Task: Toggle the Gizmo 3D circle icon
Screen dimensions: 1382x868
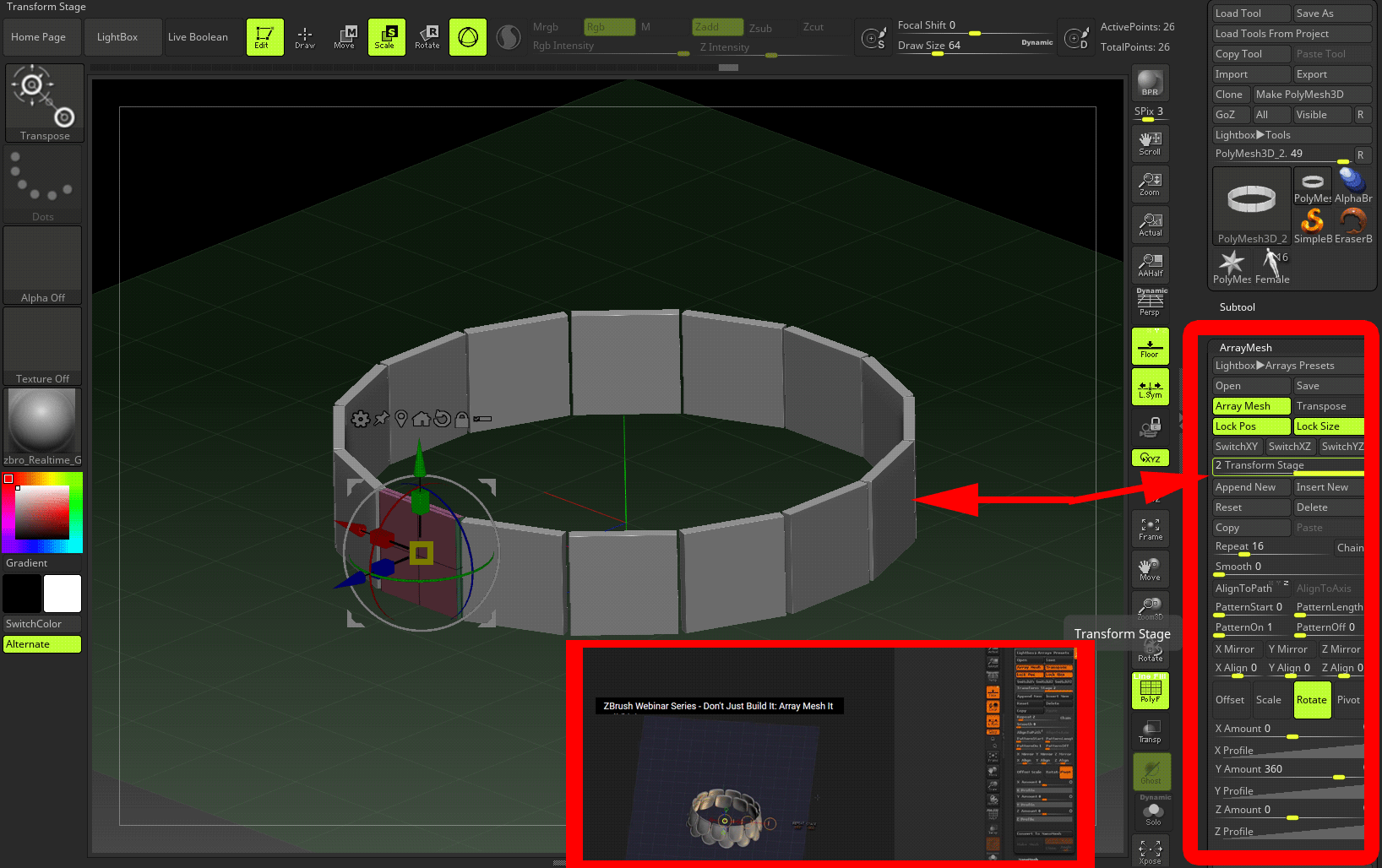Action: (x=468, y=37)
